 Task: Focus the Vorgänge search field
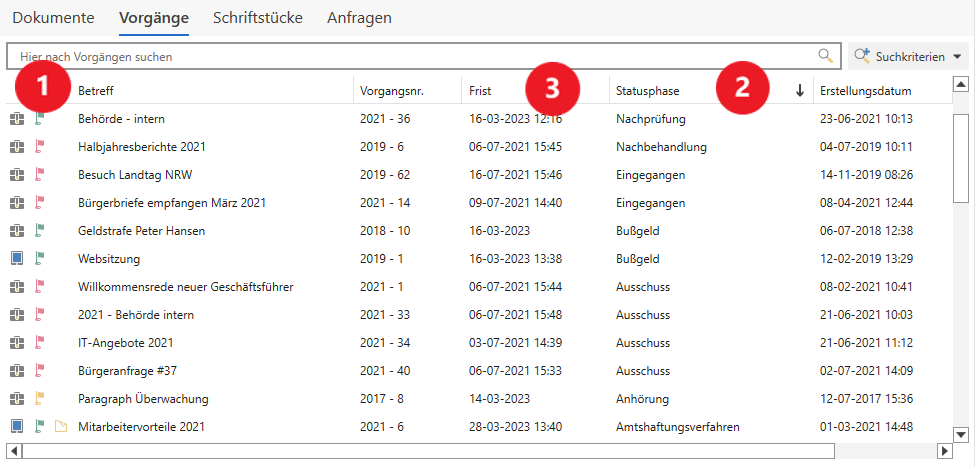click(x=410, y=57)
